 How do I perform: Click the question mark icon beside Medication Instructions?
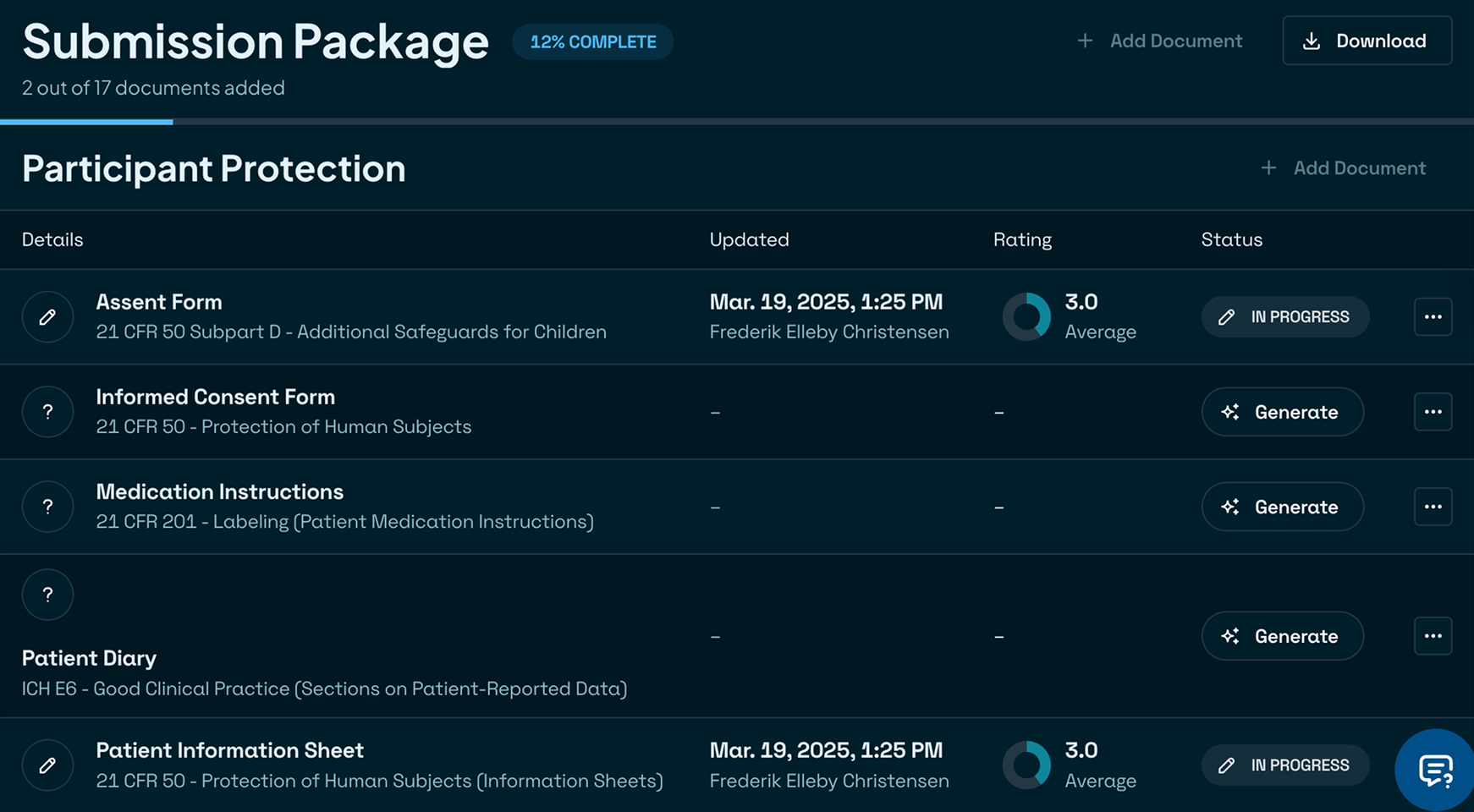[47, 507]
